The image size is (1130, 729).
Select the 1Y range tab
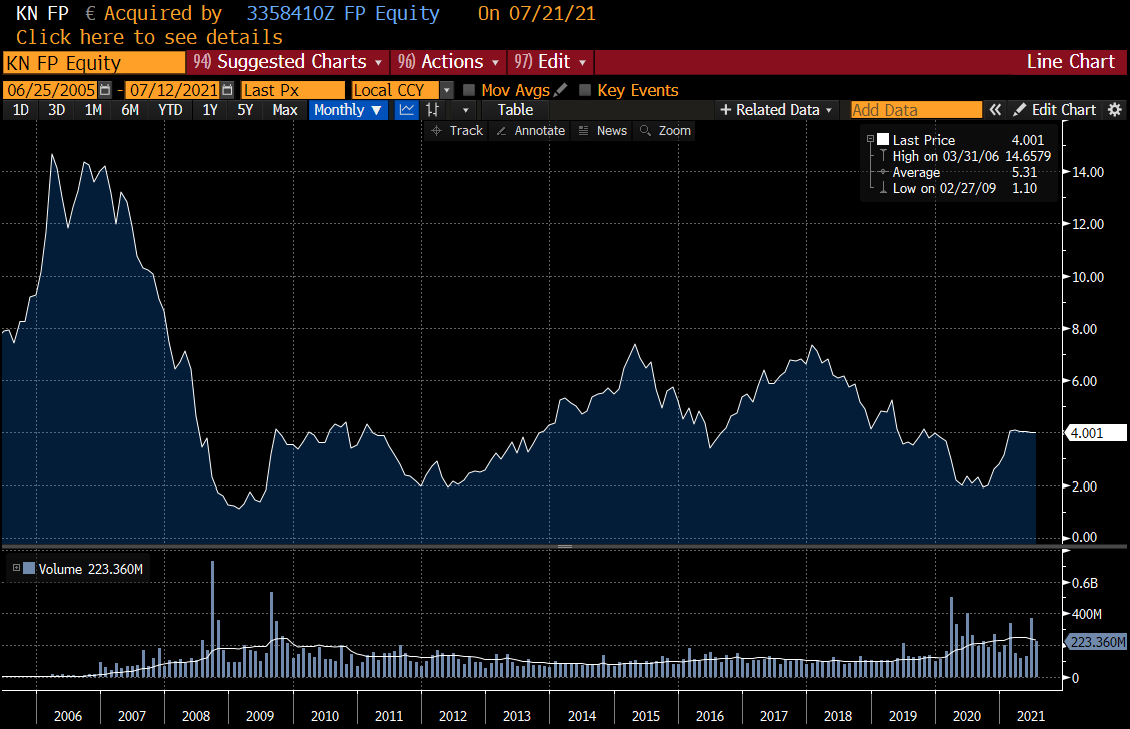[x=210, y=109]
